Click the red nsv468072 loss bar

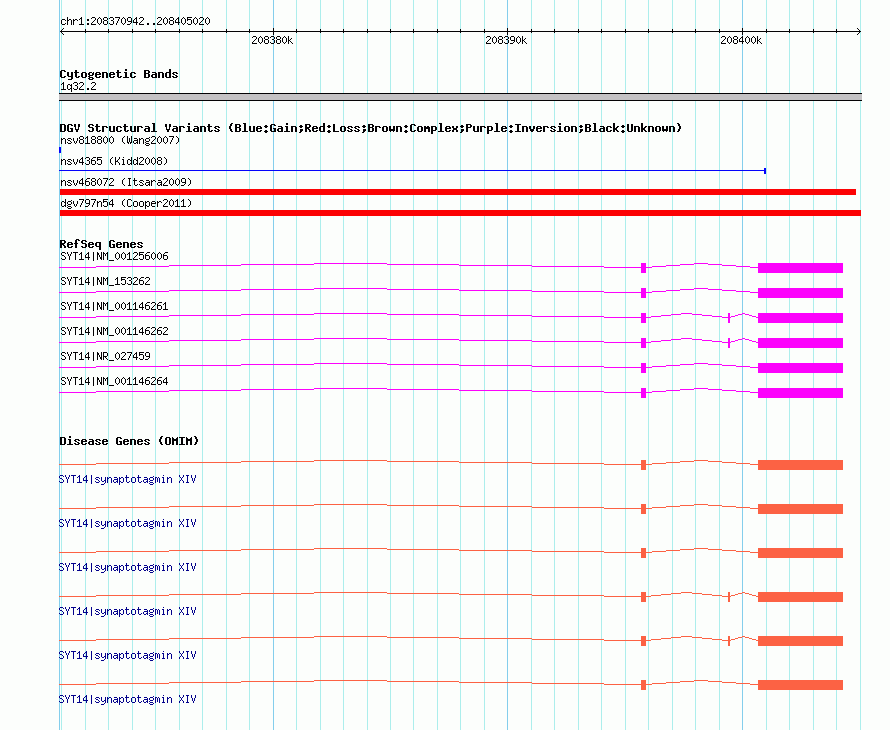pos(457,192)
